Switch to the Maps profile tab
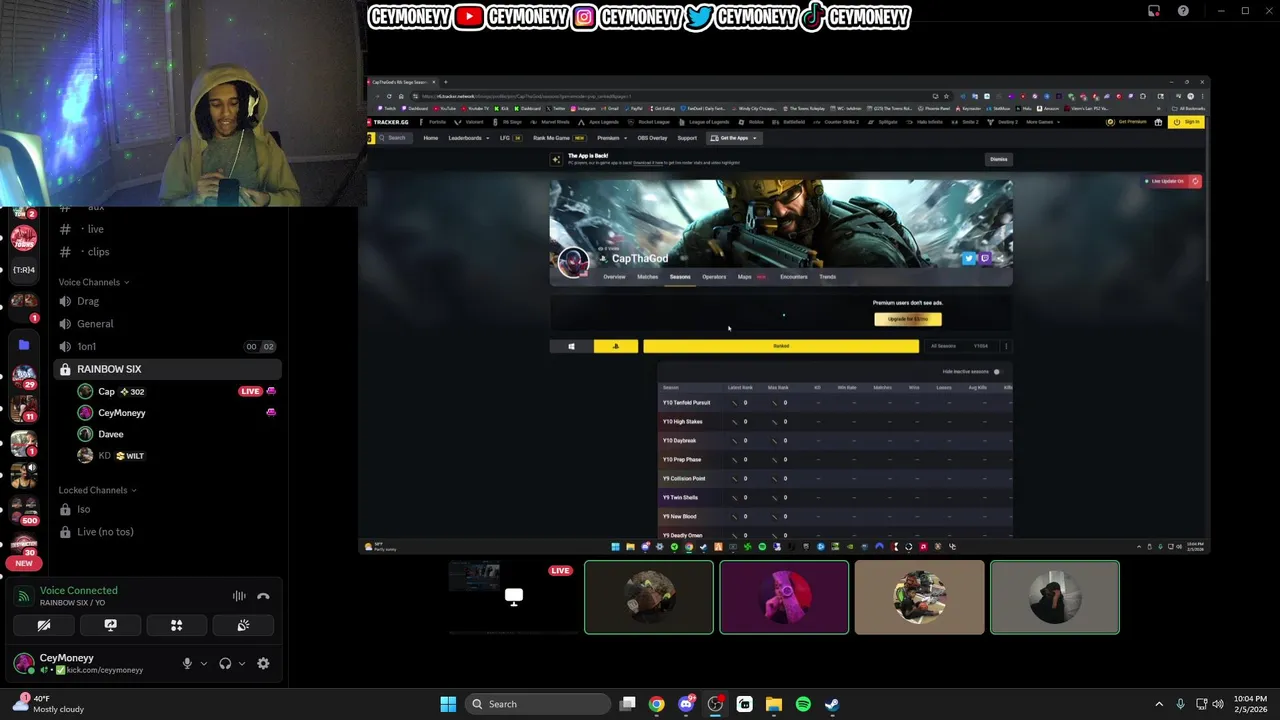Image resolution: width=1280 pixels, height=720 pixels. click(745, 277)
